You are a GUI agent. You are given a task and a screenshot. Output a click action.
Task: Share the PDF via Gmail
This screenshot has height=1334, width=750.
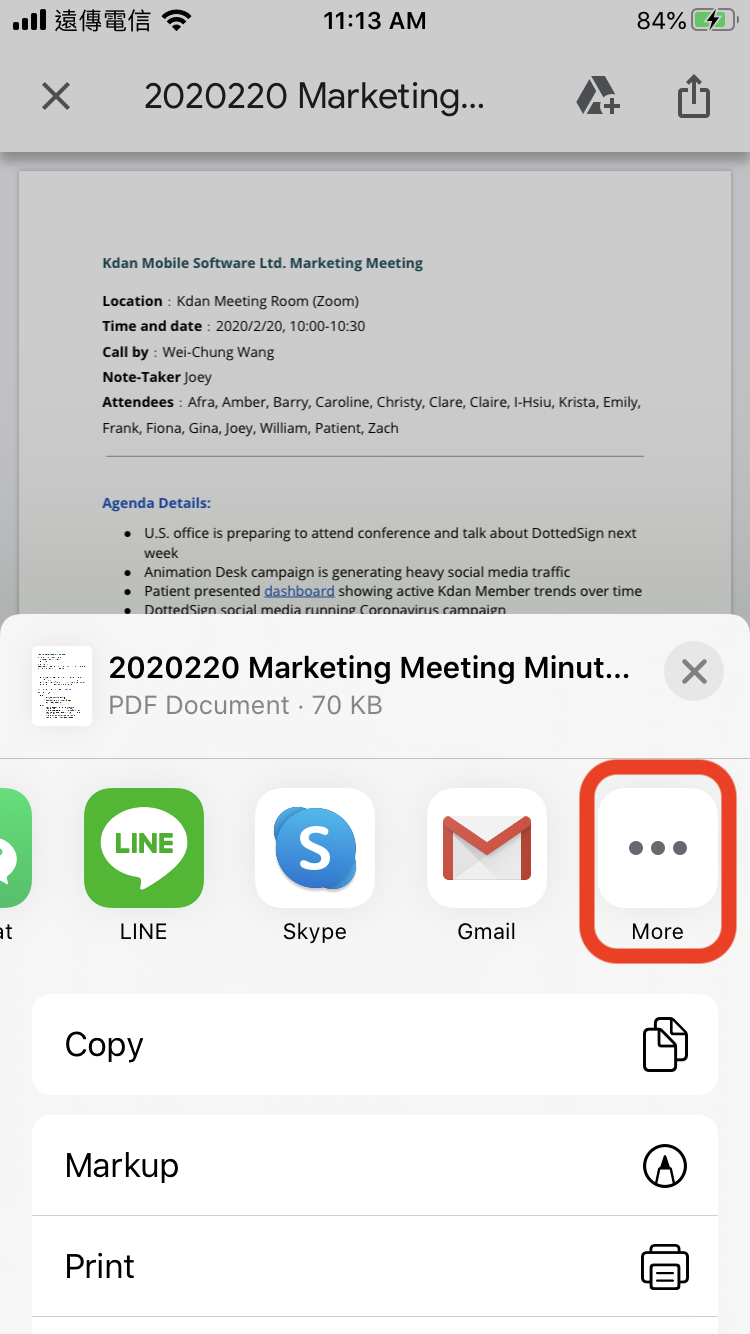487,848
